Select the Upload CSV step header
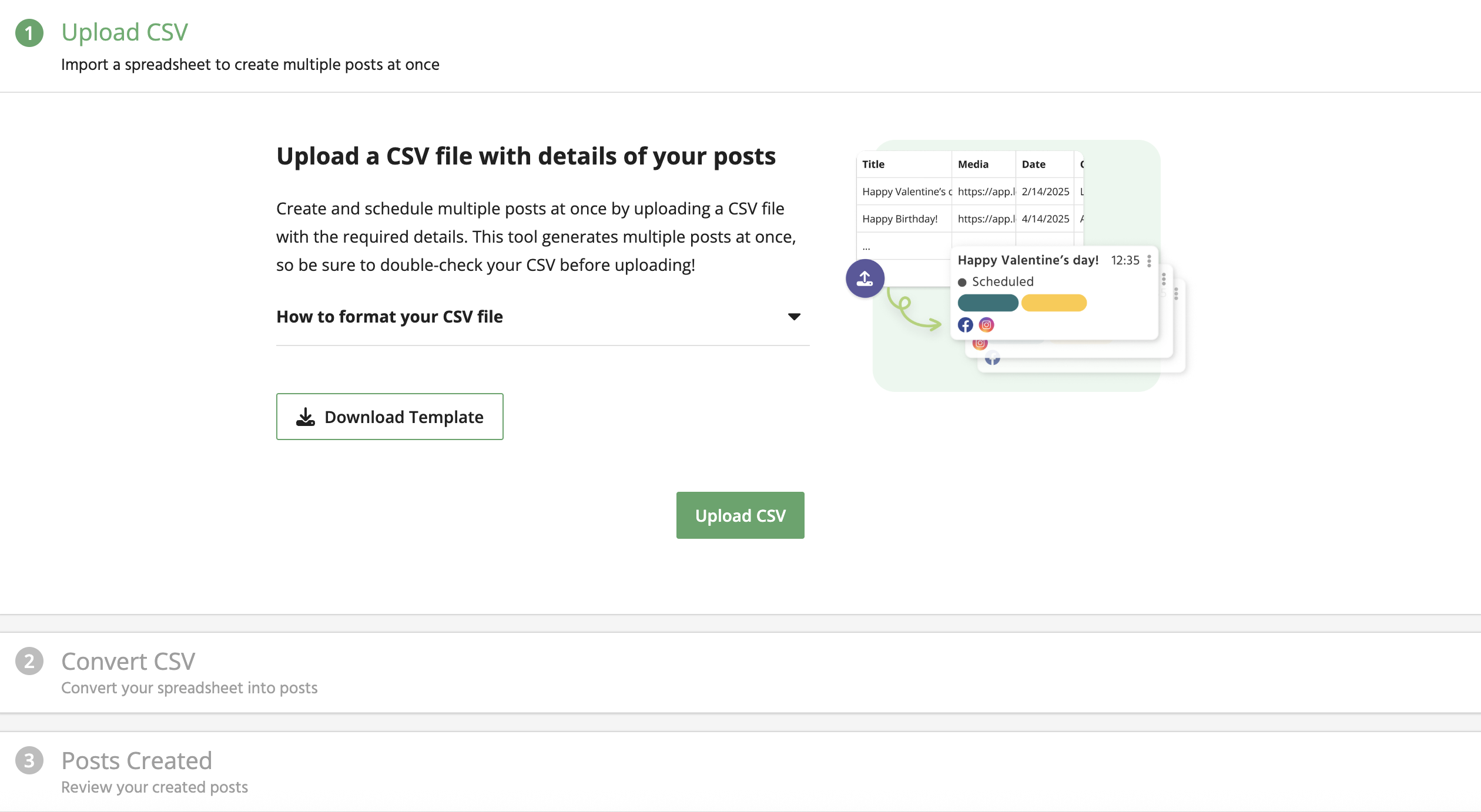1481x812 pixels. (x=124, y=32)
